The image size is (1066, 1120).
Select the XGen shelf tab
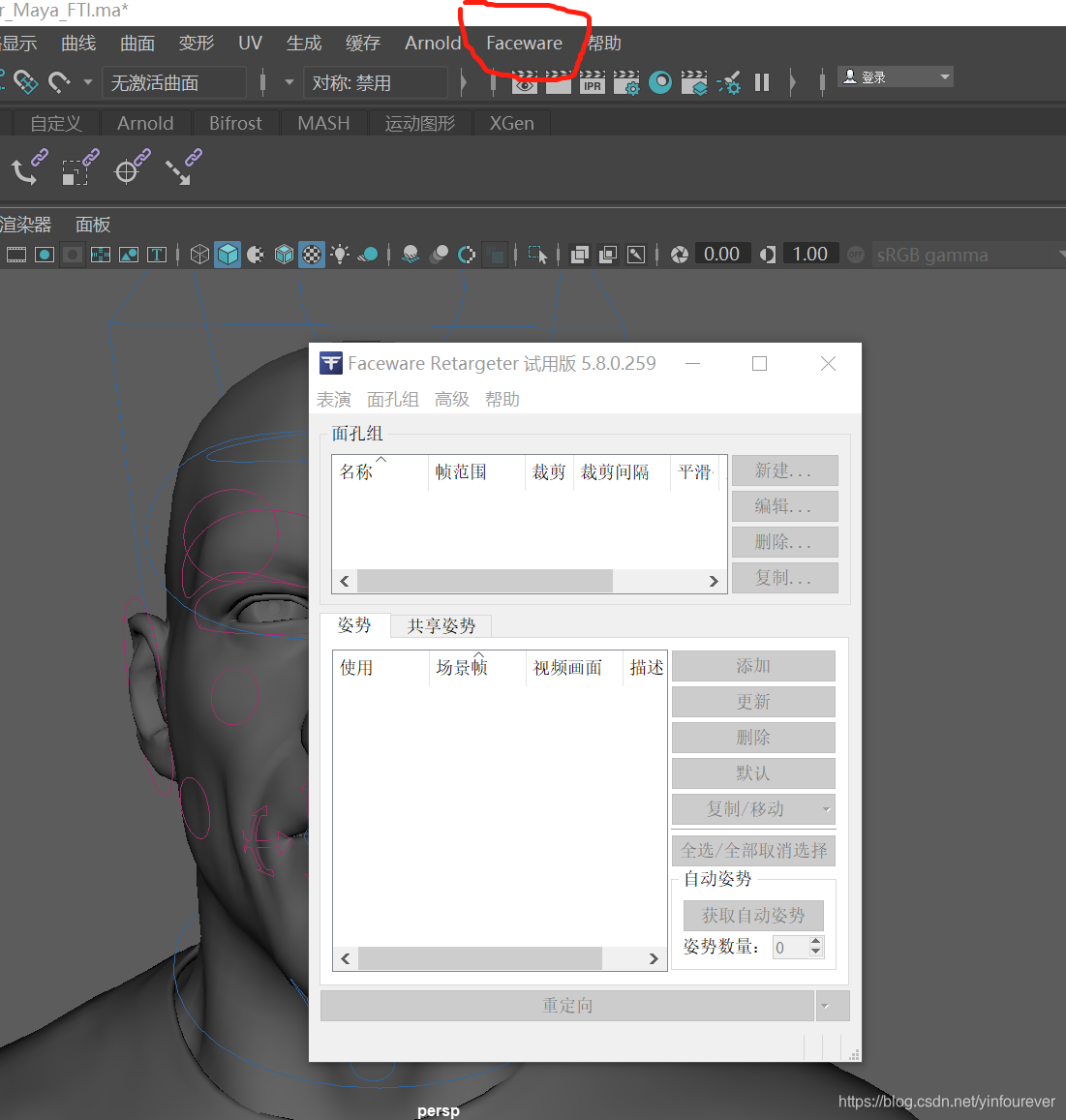[x=511, y=123]
